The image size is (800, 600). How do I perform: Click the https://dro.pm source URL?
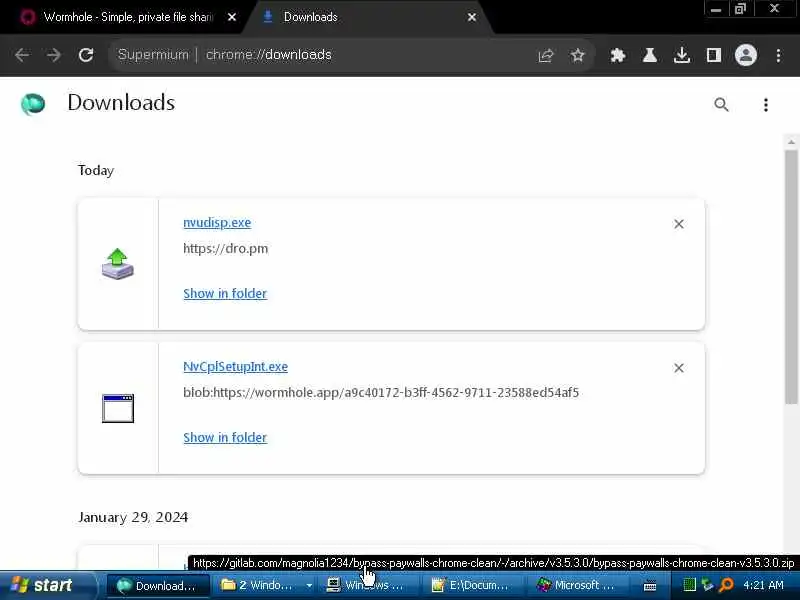(x=226, y=248)
